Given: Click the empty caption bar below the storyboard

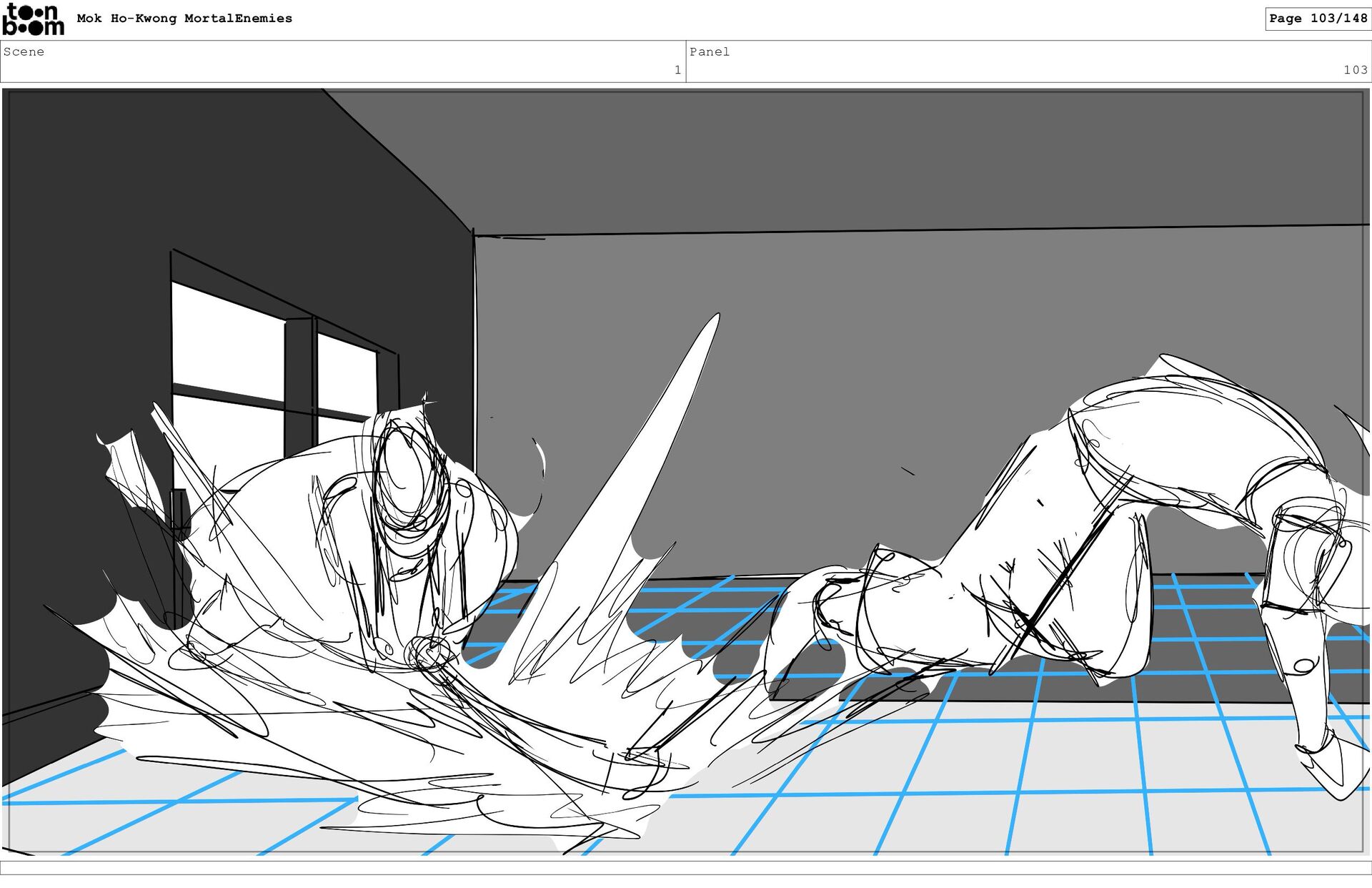Looking at the screenshot, I should point(686,867).
